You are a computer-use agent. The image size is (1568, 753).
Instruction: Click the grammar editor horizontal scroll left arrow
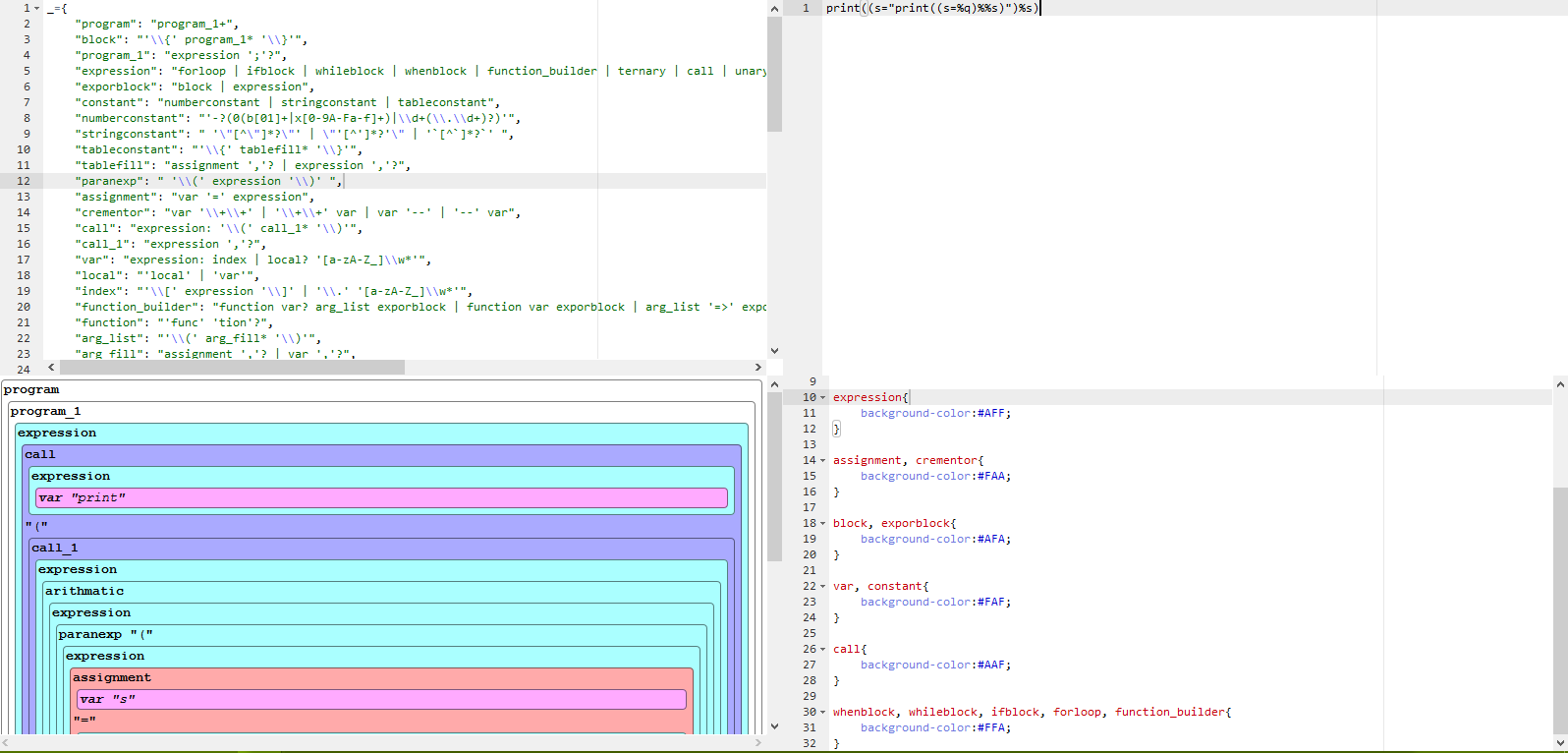click(x=51, y=367)
